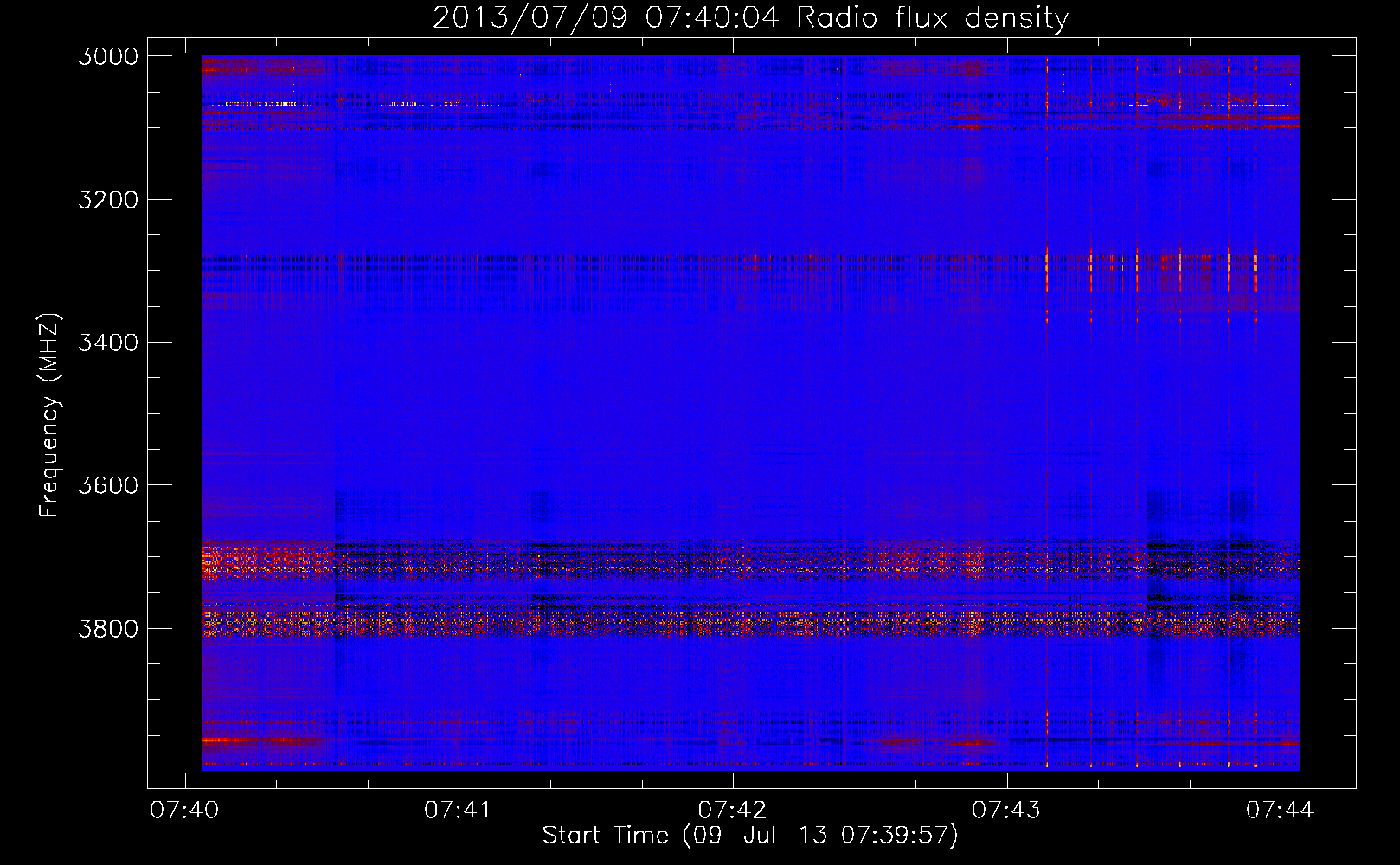The height and width of the screenshot is (865, 1400).
Task: Click the plot title "2013/07/09 07:40:04 Radio flux density"
Action: [x=750, y=18]
